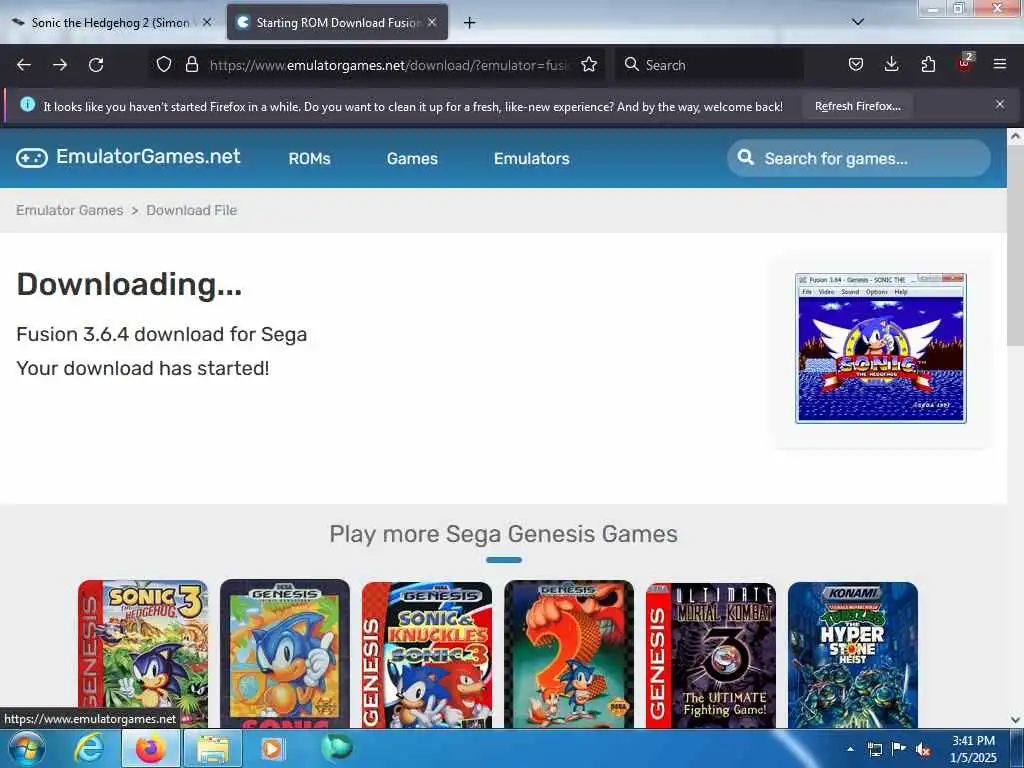This screenshot has width=1024, height=768.
Task: Click 'Fusion 3.6.4 download for Sega' text
Action: click(x=161, y=334)
